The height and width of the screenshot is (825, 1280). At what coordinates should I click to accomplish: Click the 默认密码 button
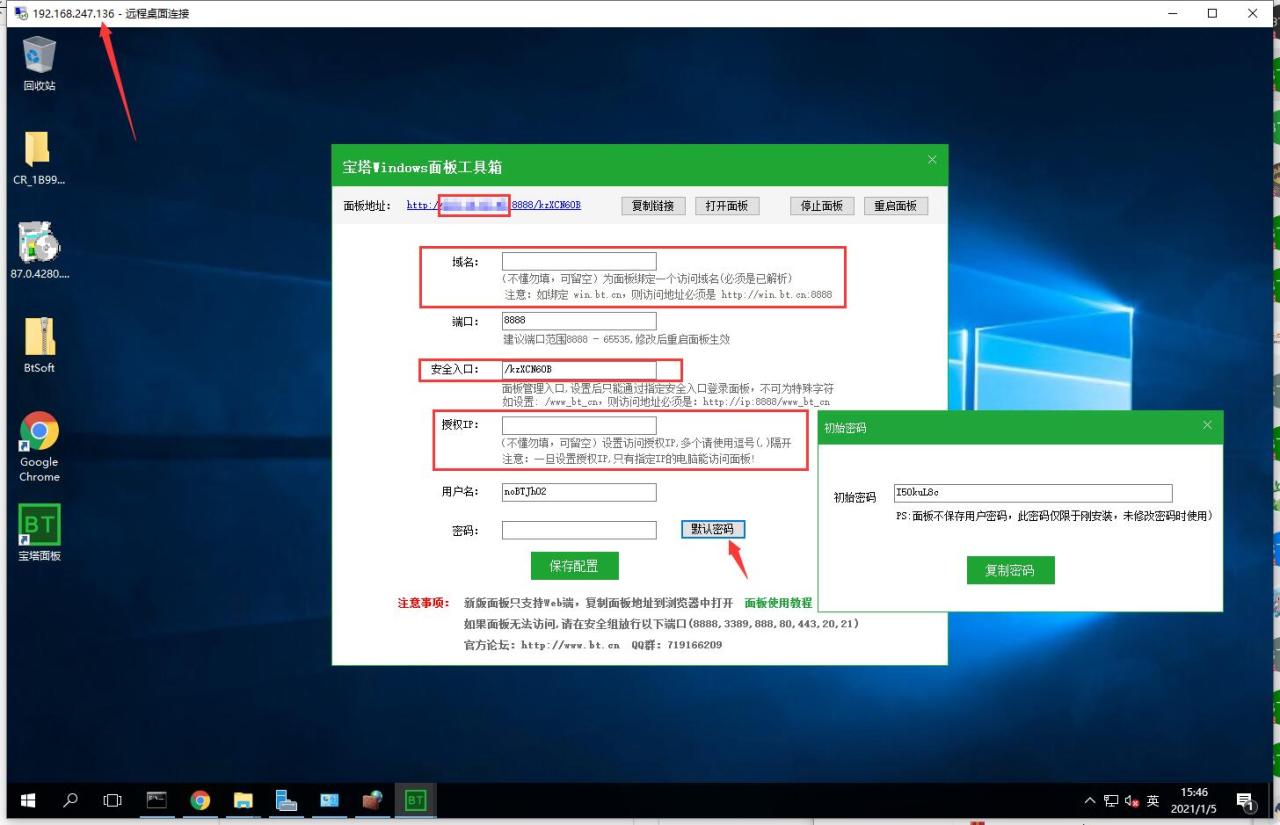(713, 529)
